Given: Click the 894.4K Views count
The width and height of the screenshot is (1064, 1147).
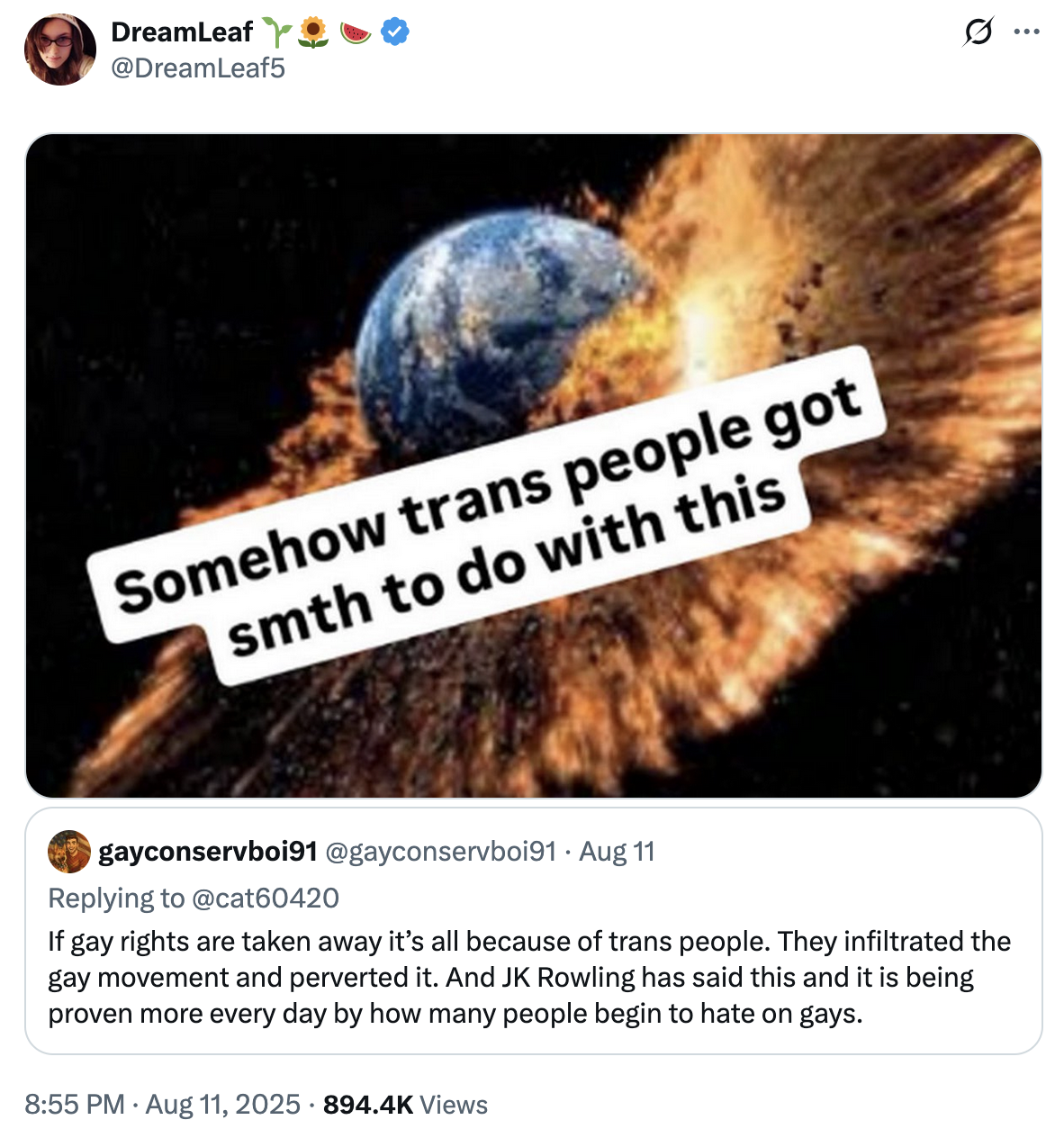Looking at the screenshot, I should click(405, 1105).
